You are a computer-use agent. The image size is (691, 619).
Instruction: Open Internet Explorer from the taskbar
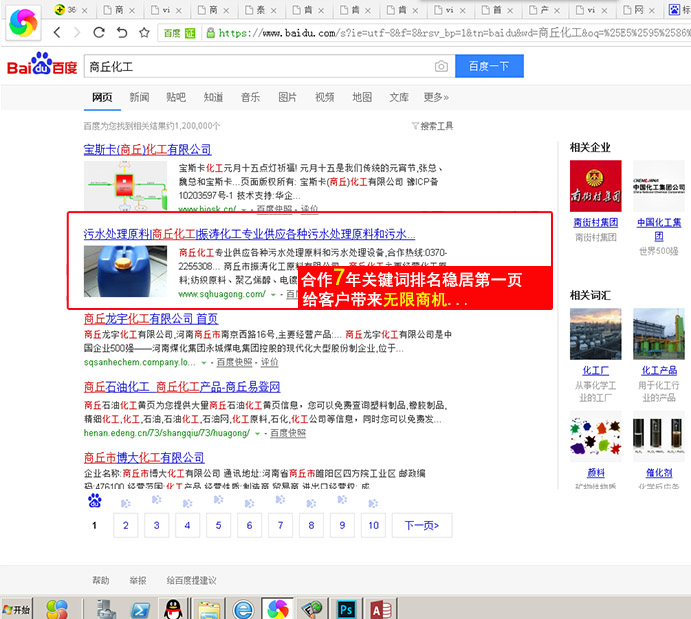(243, 610)
